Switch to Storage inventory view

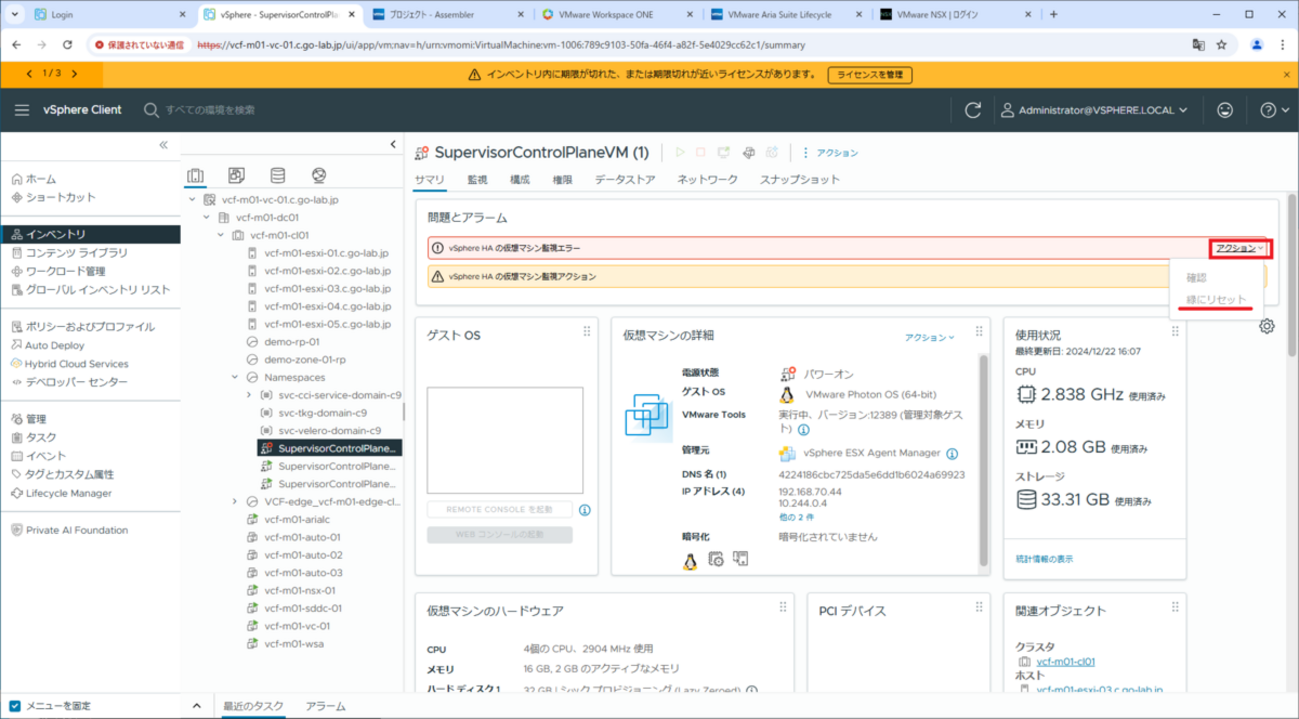pos(278,176)
